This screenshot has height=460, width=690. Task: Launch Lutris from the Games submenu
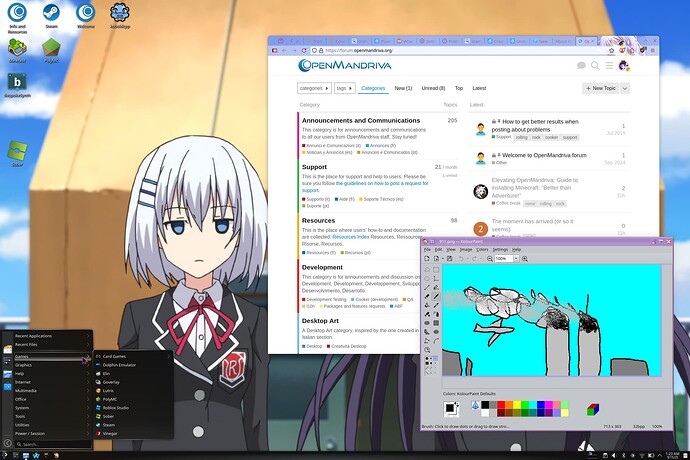coord(132,390)
